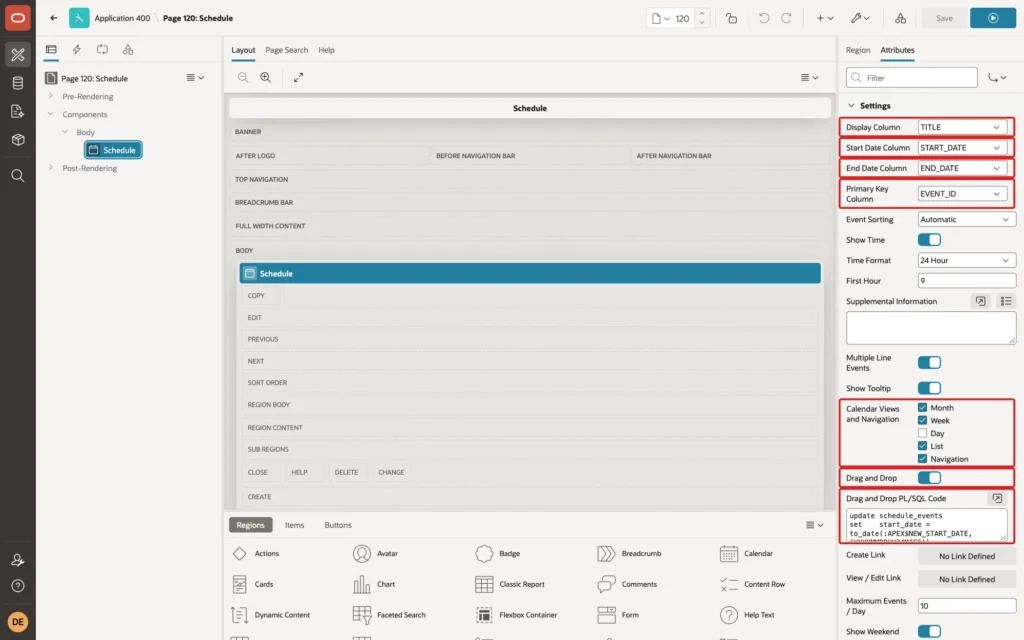Screen dimensions: 1024x640
Task: Check the Day calendar view checkbox
Action: 923,433
